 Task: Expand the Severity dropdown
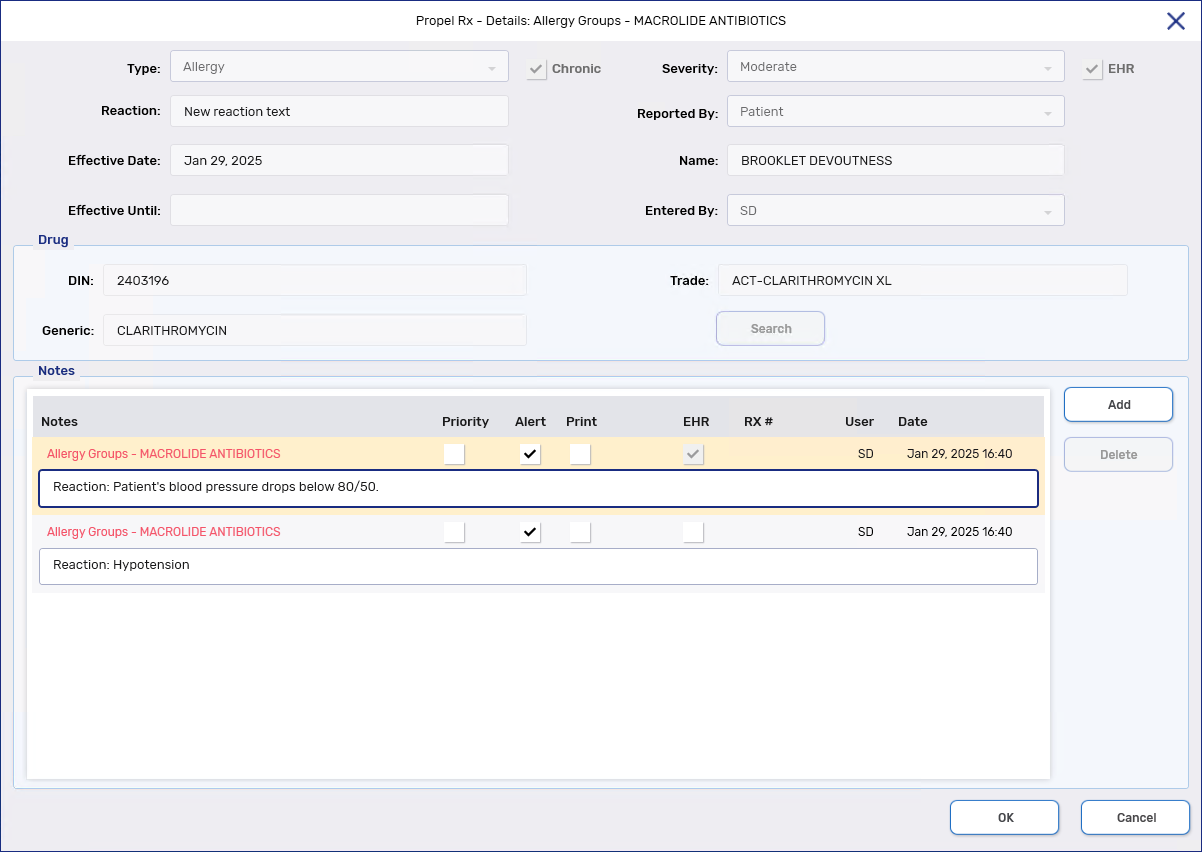(895, 67)
